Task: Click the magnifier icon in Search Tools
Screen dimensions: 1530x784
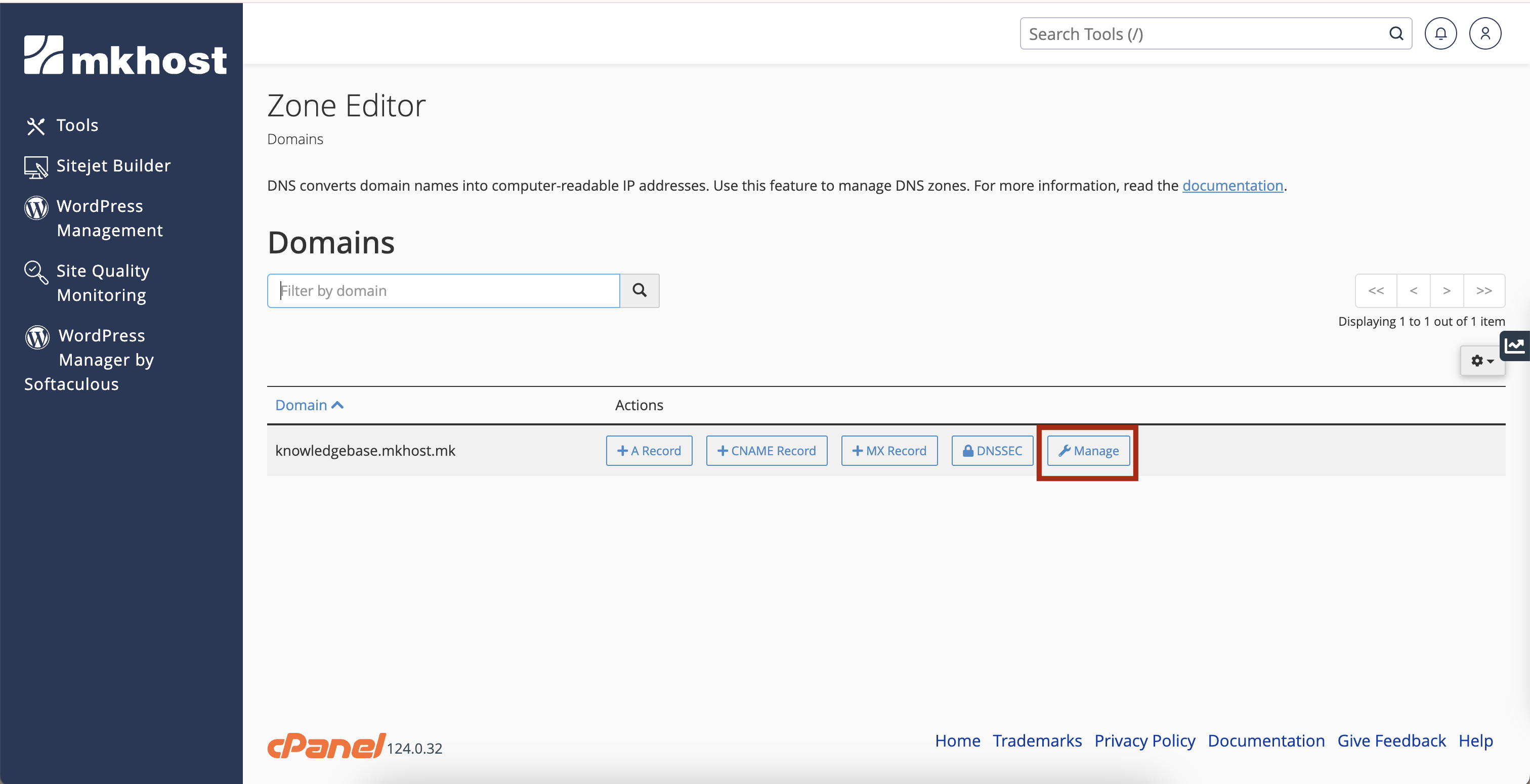Action: pos(1396,34)
